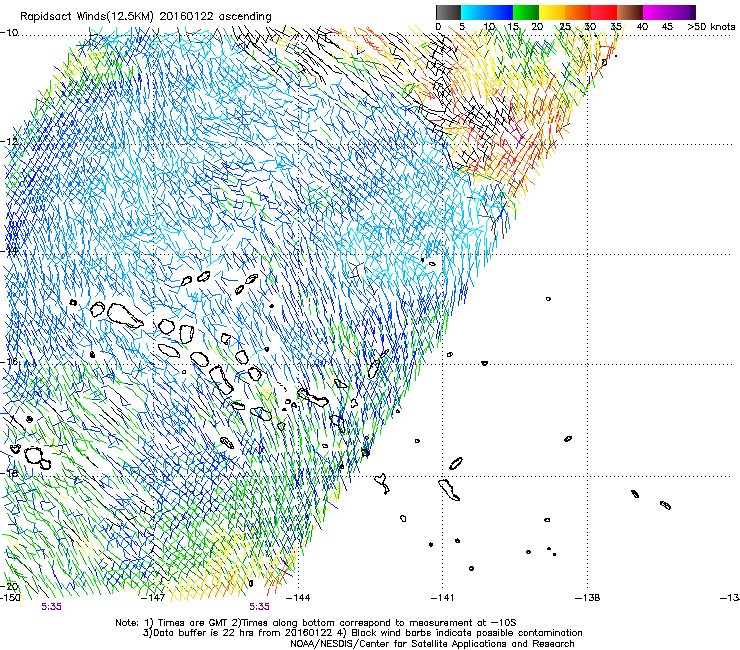Click the '-141' longitude axis label
This screenshot has height=650, width=740.
[443, 598]
